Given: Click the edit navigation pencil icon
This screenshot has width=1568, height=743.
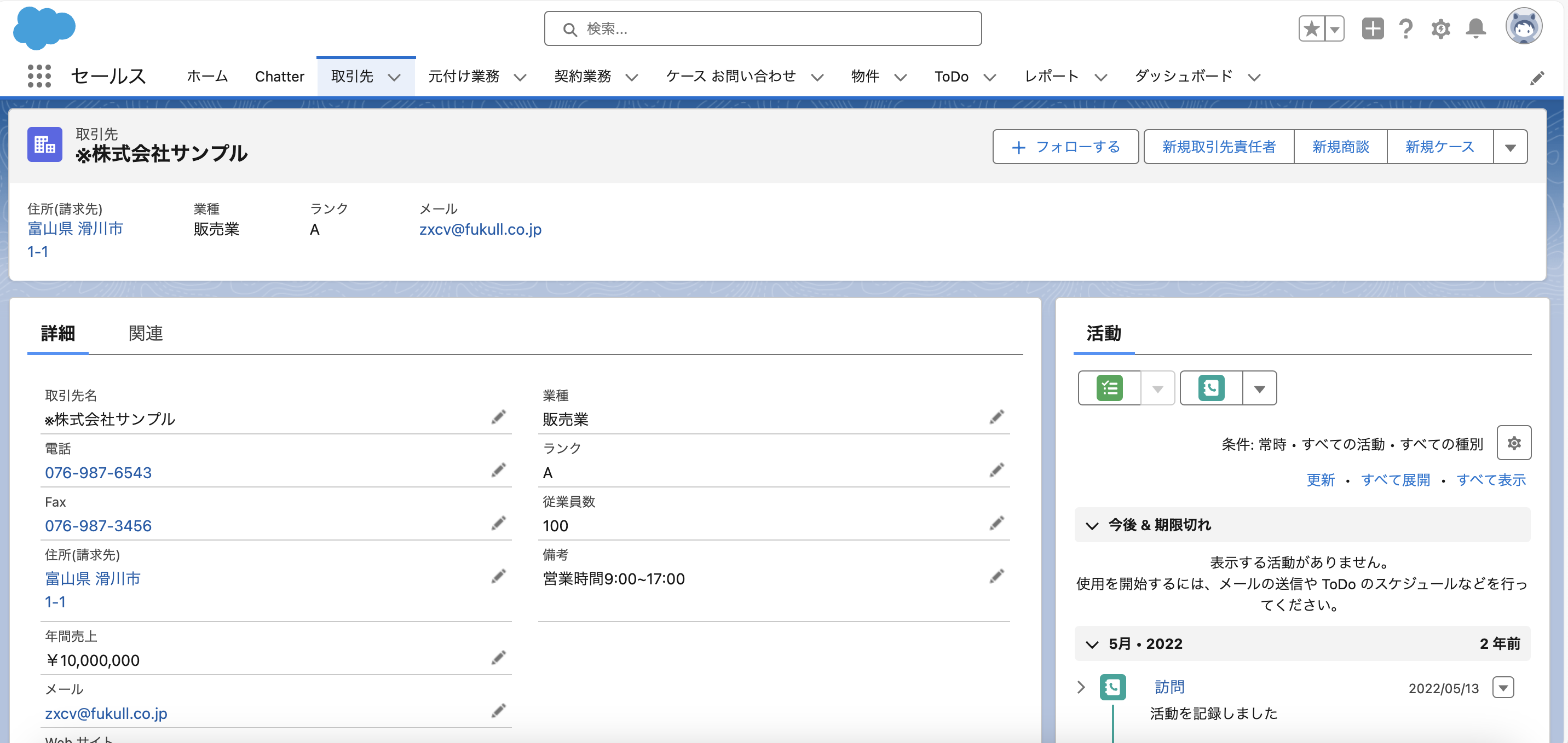Looking at the screenshot, I should point(1537,78).
